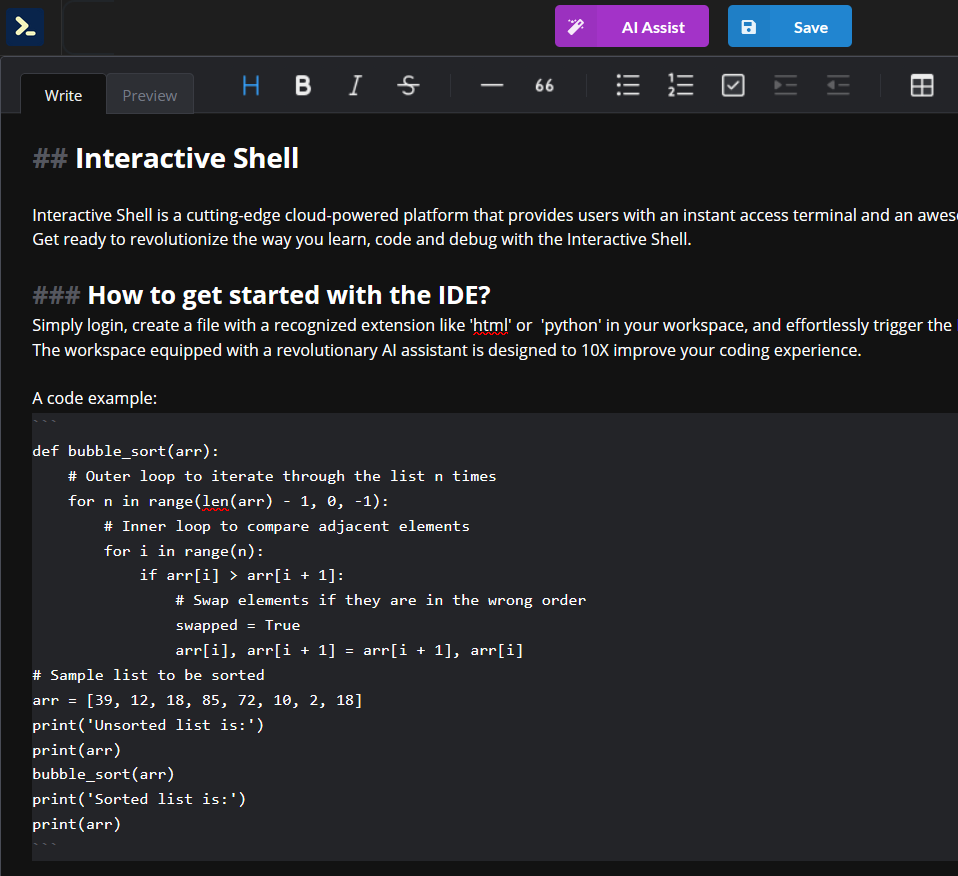958x876 pixels.
Task: Insert an ordered numbered list
Action: (x=681, y=86)
